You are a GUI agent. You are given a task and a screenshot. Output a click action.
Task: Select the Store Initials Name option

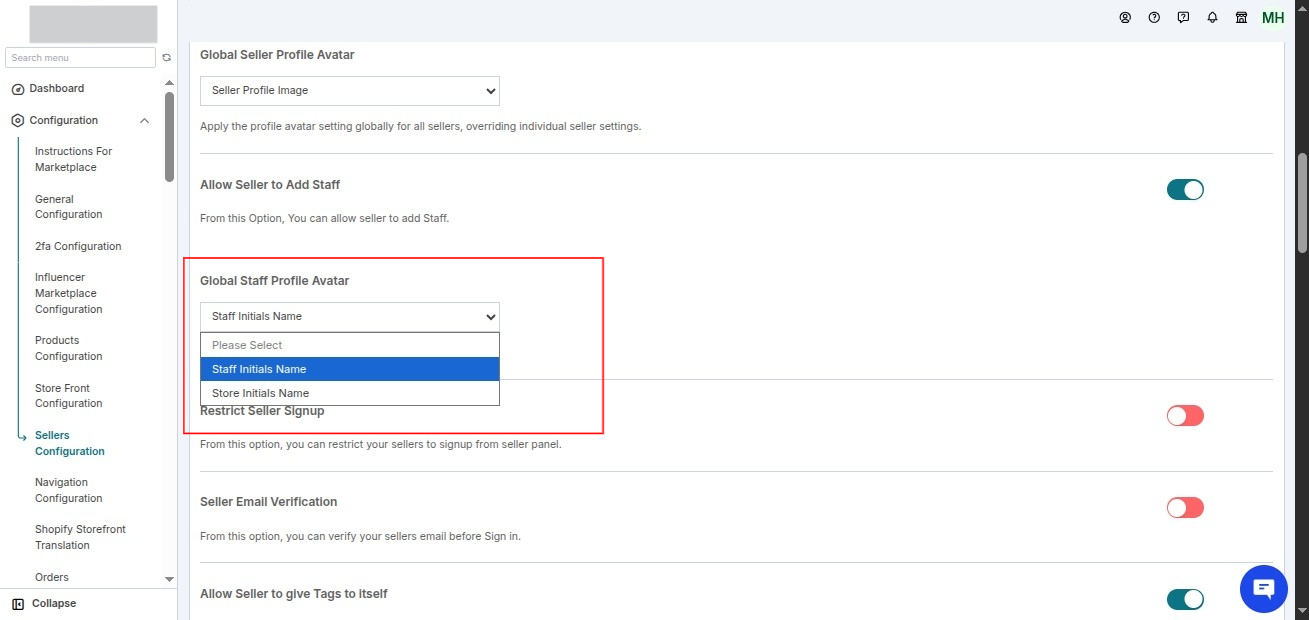[x=350, y=393]
